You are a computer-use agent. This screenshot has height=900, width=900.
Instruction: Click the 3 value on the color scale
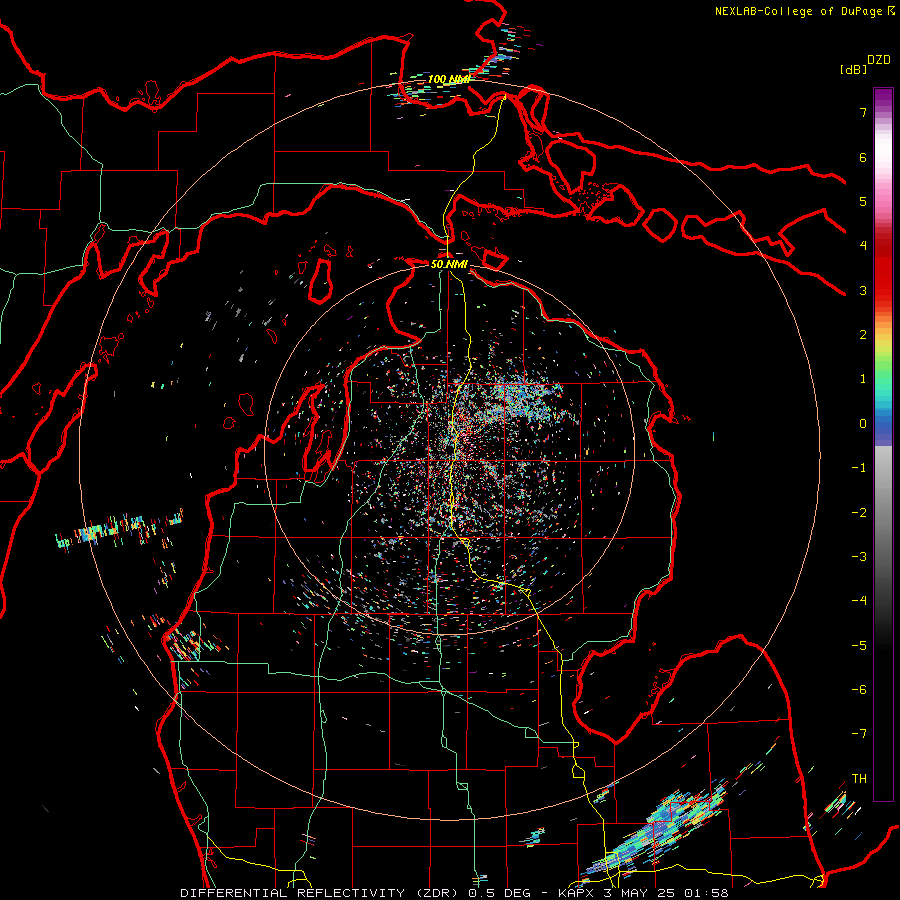pos(863,290)
